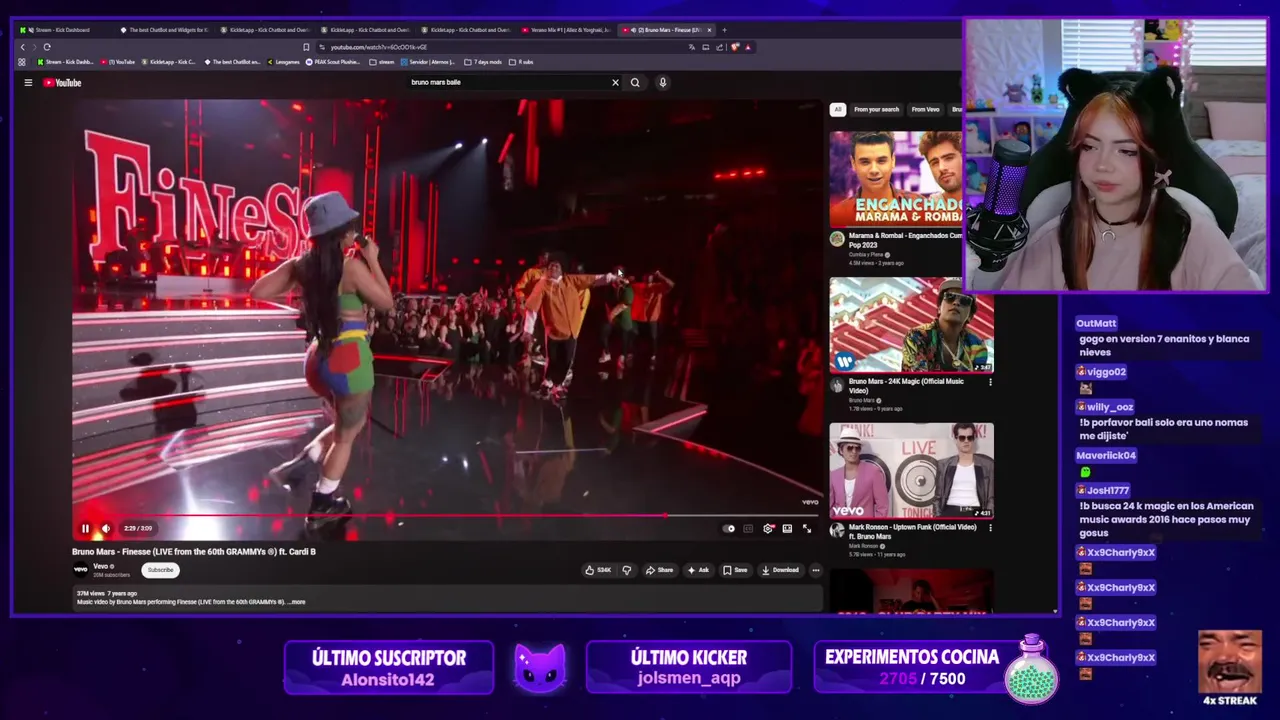Image resolution: width=1280 pixels, height=720 pixels.
Task: Open the video player settings gear
Action: 768,528
